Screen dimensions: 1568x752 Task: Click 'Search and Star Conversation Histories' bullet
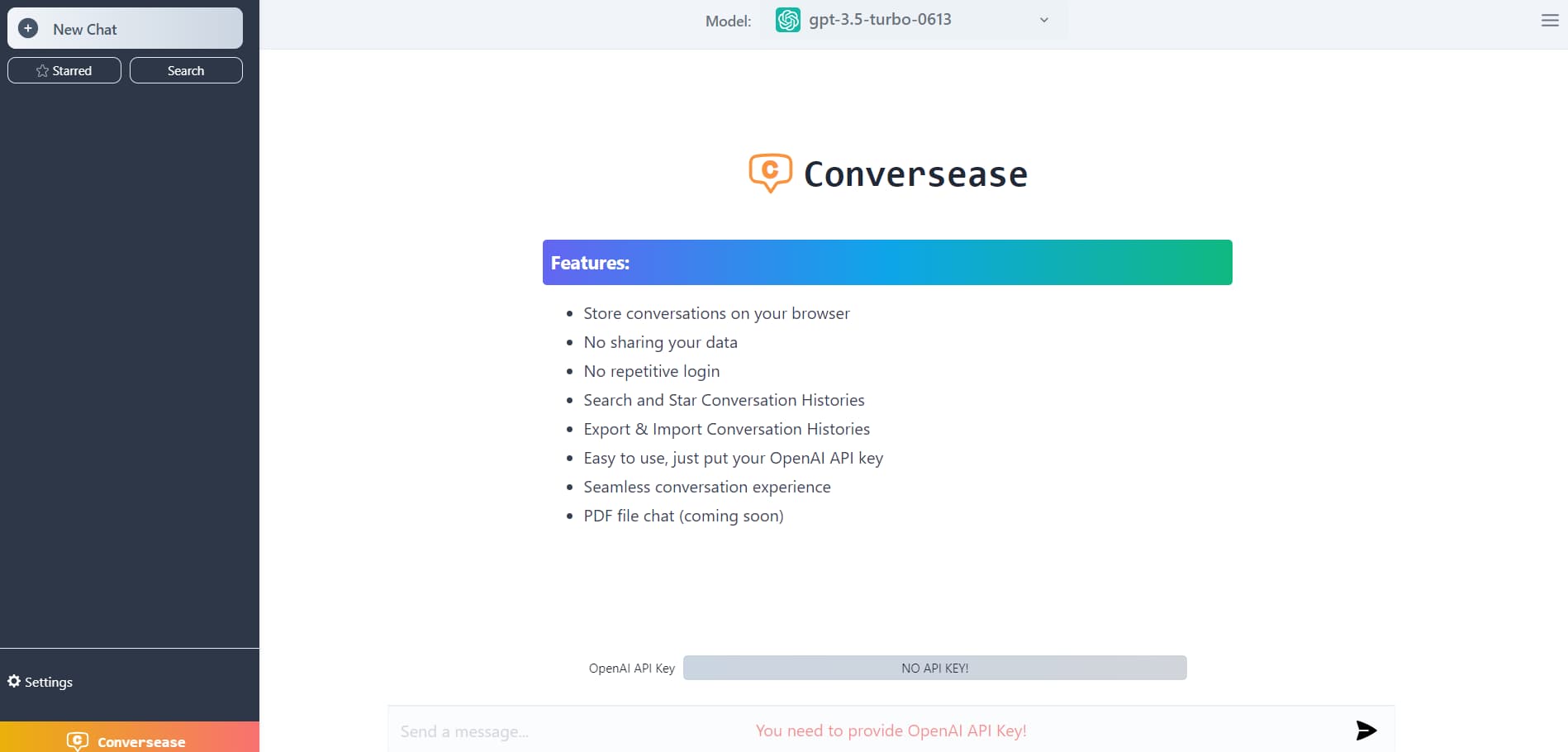[724, 400]
